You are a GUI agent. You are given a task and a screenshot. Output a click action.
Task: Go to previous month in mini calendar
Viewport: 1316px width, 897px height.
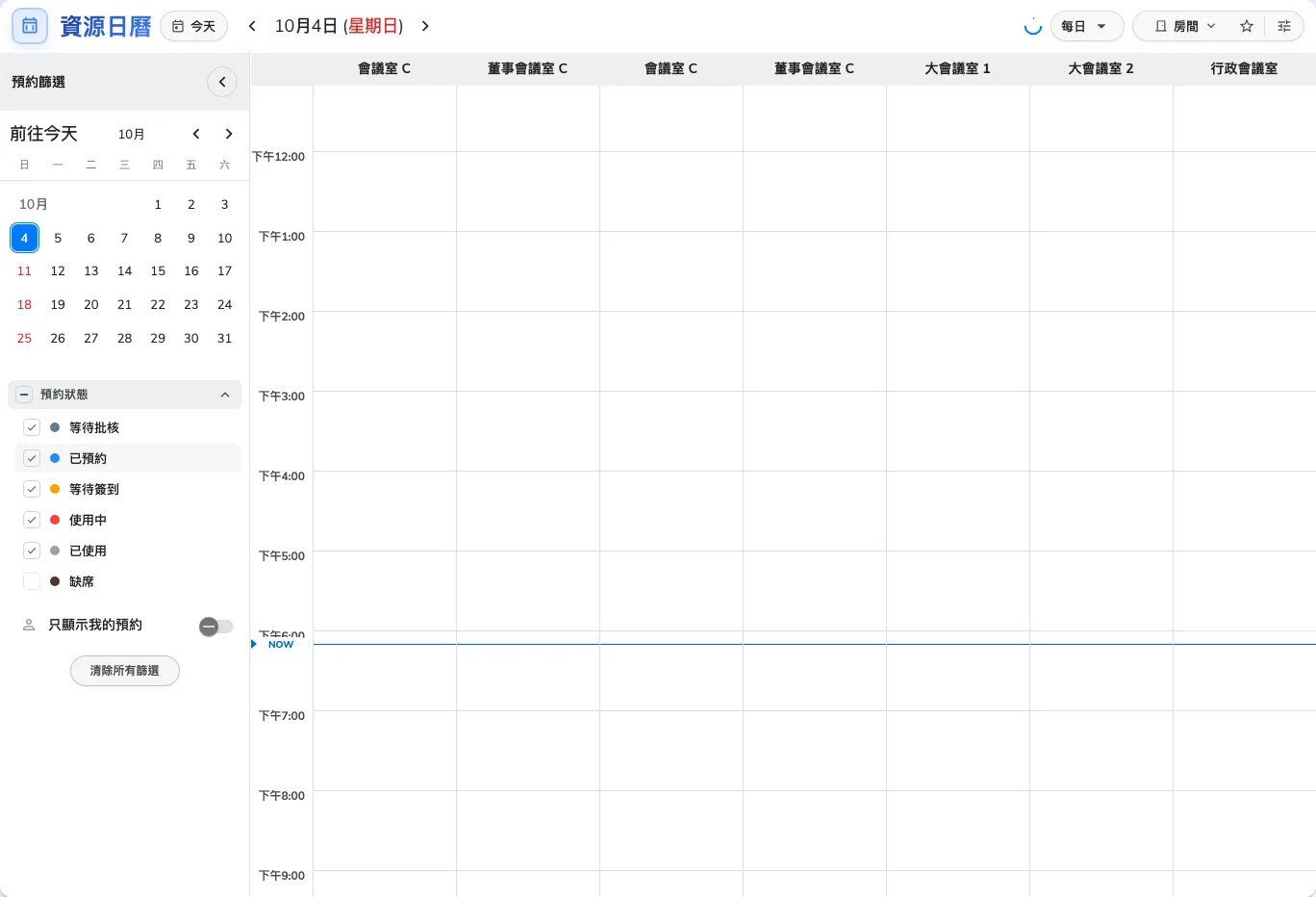coord(196,134)
